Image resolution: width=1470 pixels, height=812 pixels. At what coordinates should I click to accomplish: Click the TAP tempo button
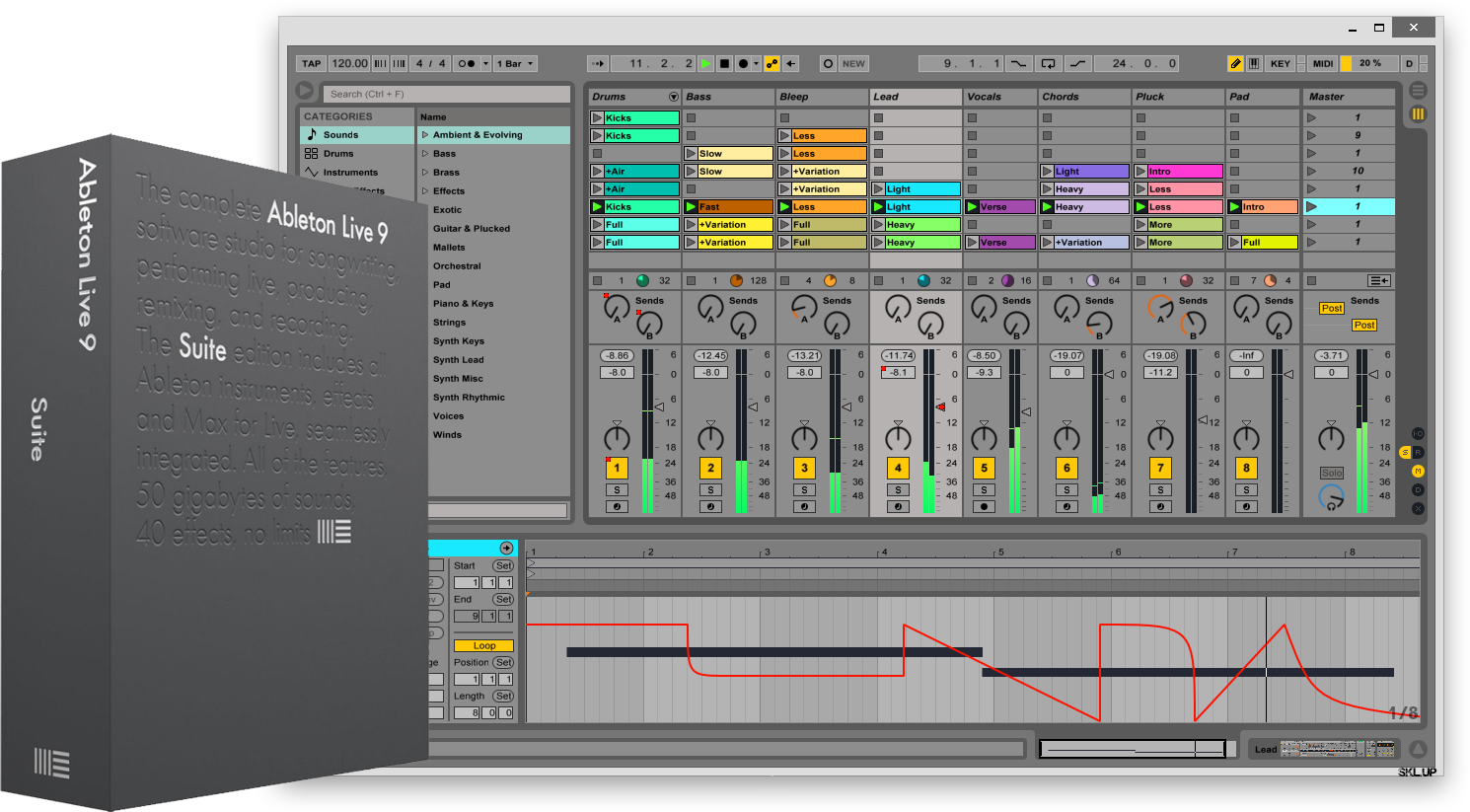312,63
